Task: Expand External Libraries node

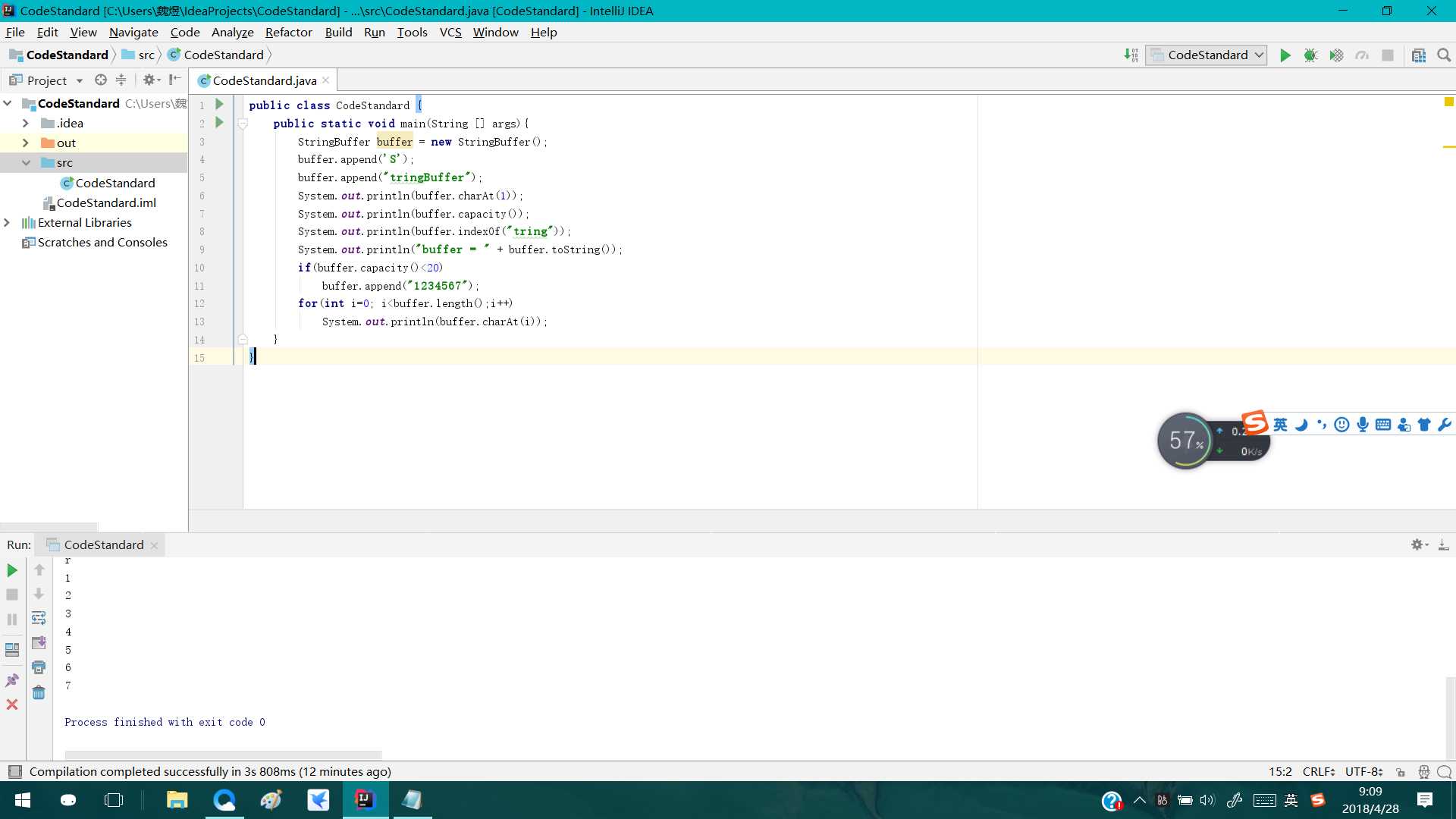Action: [x=8, y=222]
